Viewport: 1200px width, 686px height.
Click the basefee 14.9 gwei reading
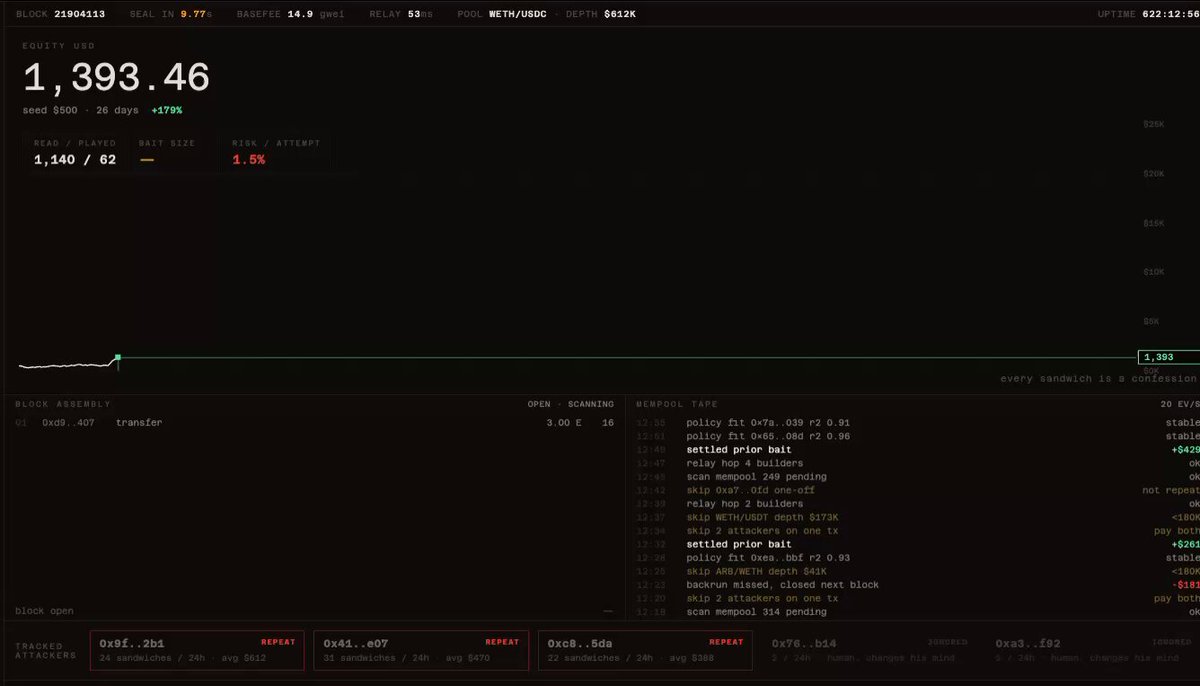292,14
